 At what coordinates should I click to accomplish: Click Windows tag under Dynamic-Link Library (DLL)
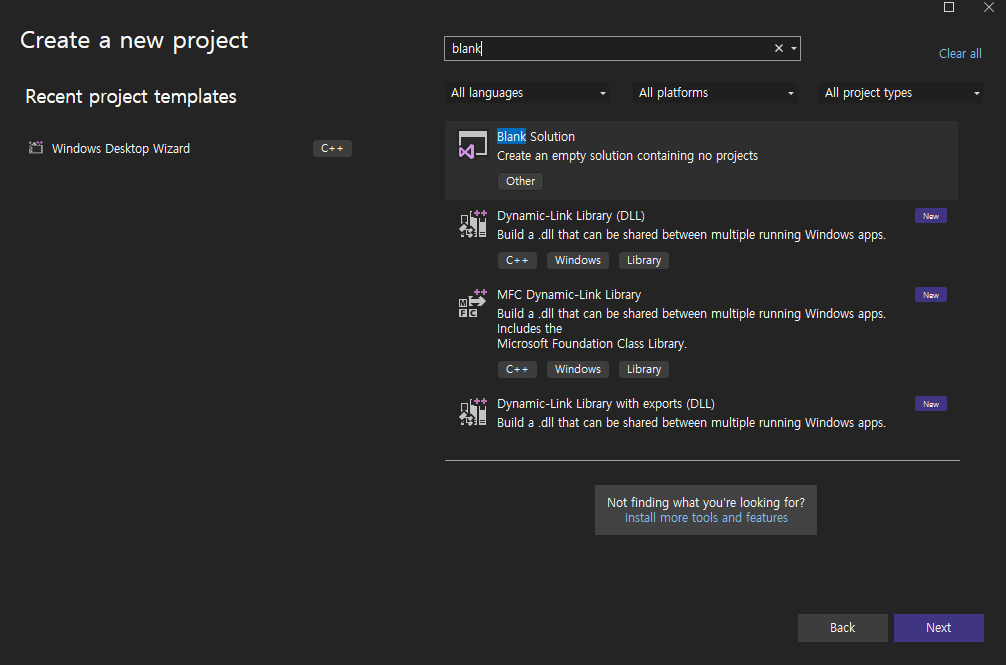(577, 260)
